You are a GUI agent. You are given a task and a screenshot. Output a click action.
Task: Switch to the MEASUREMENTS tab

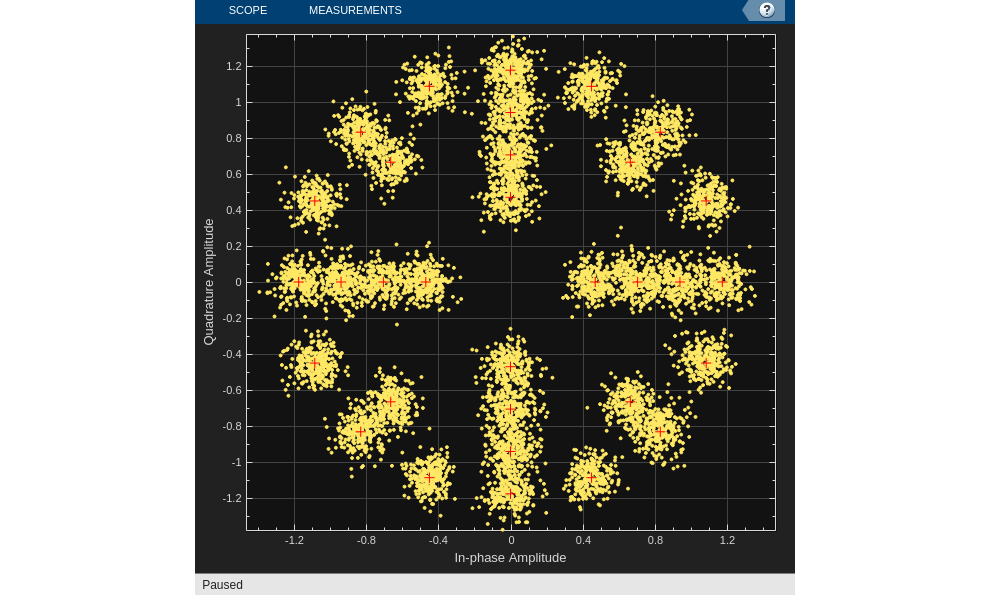pos(355,10)
